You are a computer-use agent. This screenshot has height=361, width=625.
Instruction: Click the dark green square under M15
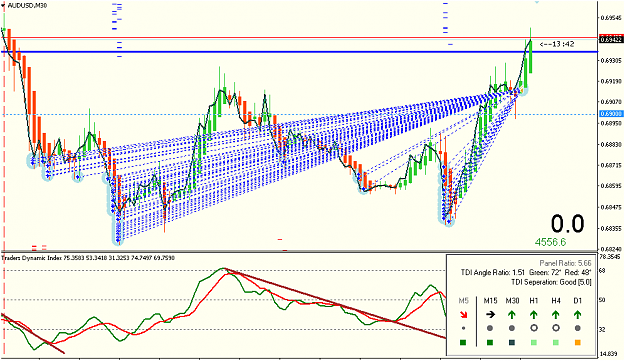490,342
